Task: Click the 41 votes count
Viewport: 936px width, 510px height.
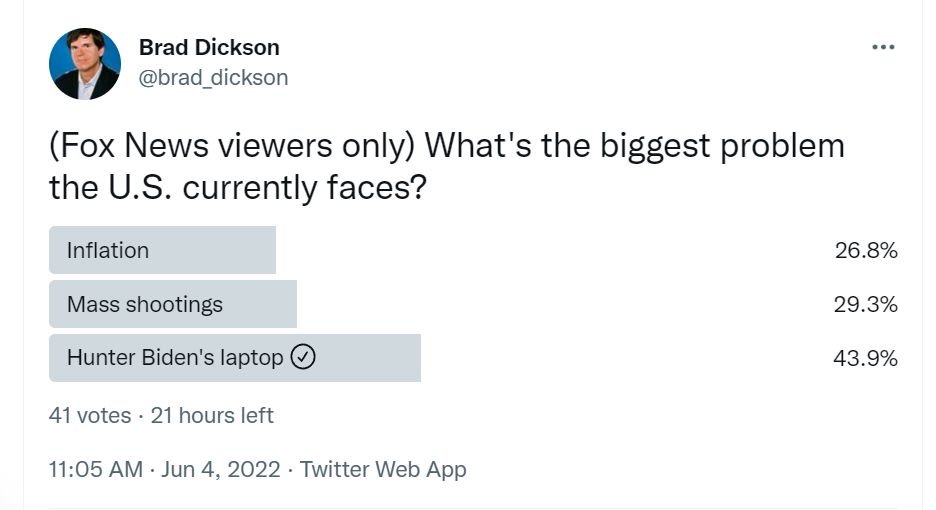Action: (90, 415)
